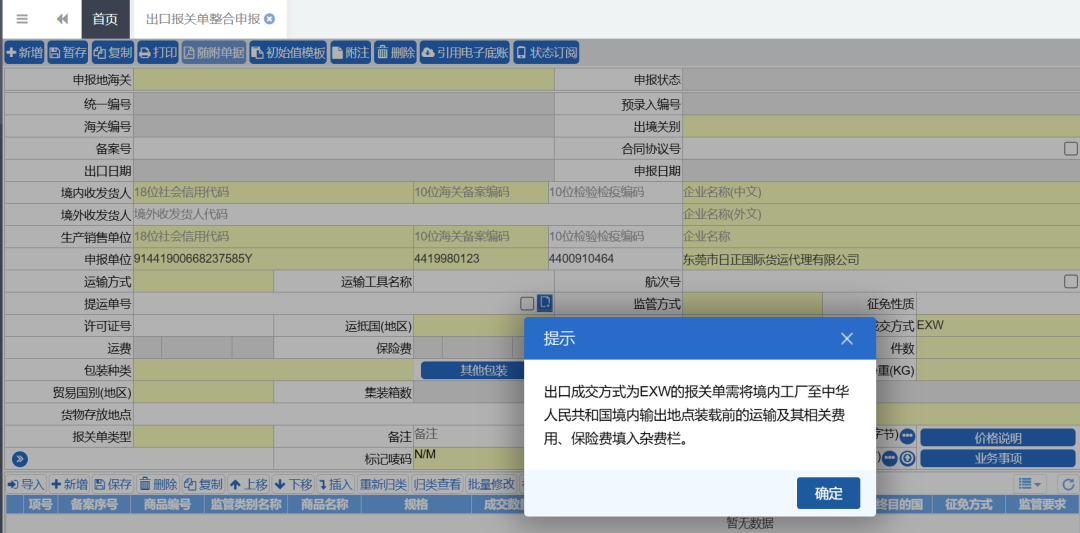
Task: Click the 新增 button in top toolbar
Action: tap(24, 53)
